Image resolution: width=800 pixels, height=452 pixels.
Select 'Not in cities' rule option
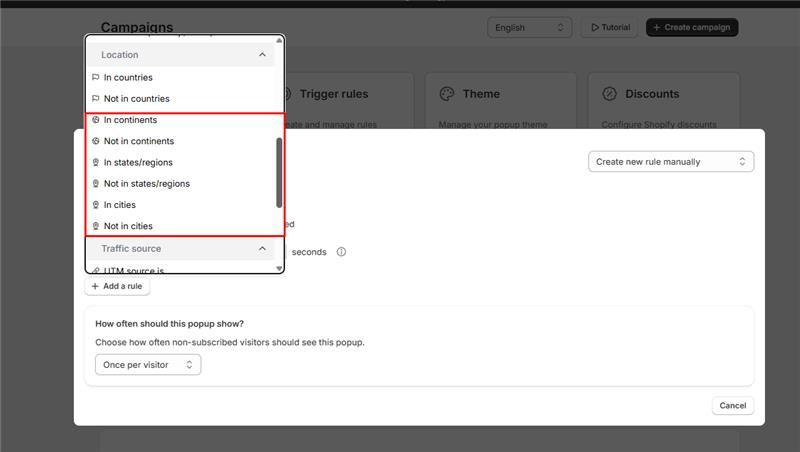180,226
